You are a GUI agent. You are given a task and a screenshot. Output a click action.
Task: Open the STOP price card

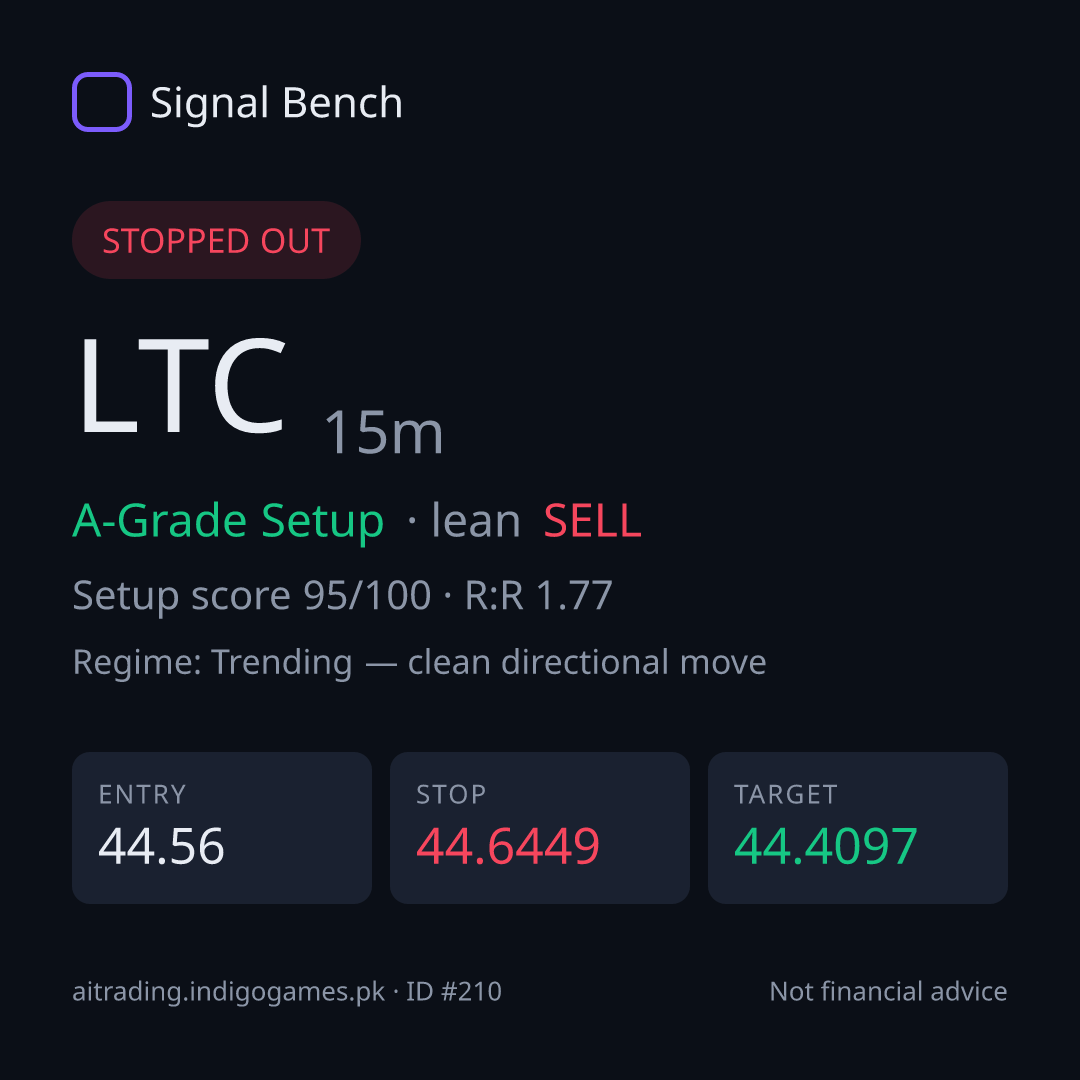coord(540,828)
